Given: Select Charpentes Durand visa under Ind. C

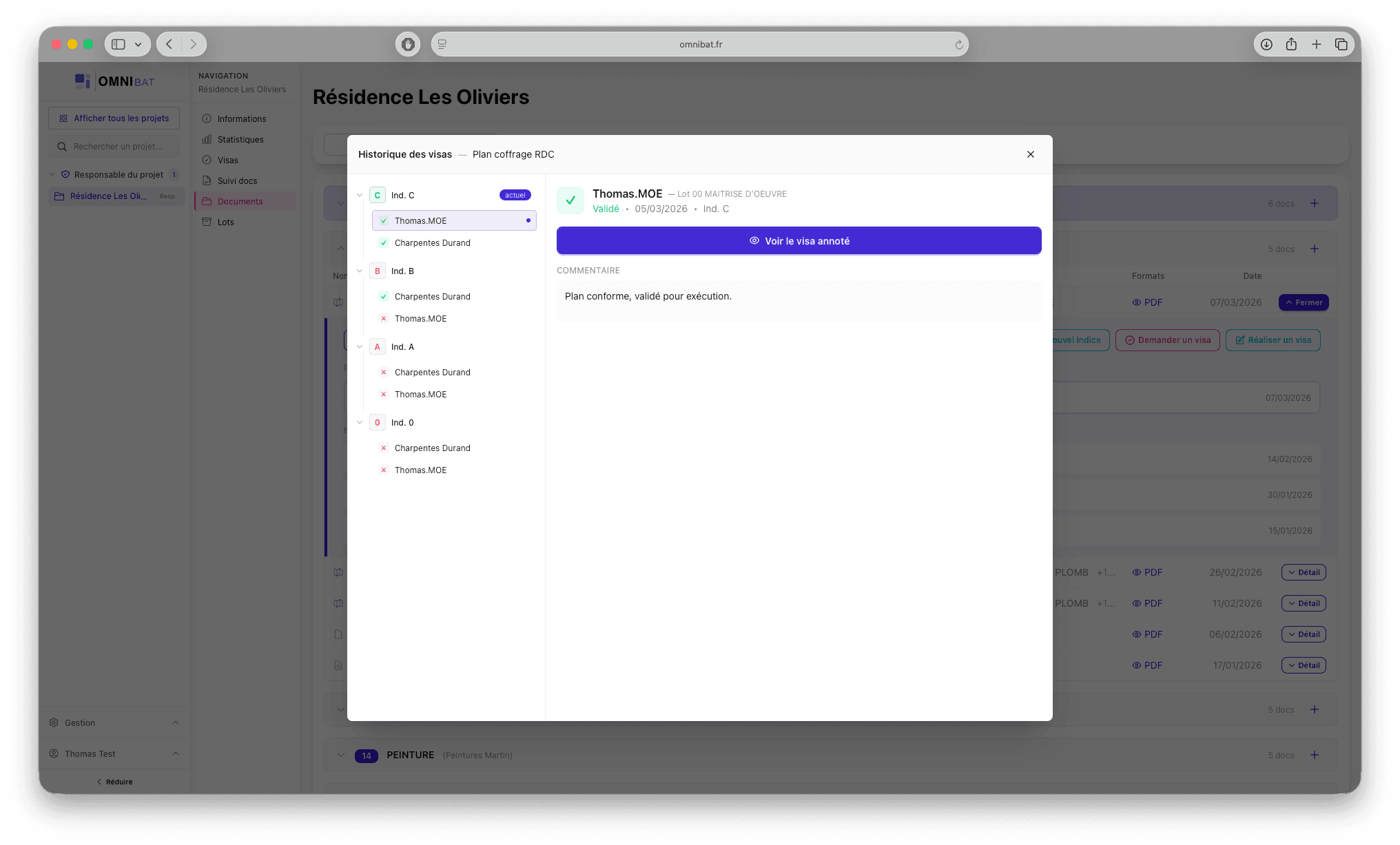Looking at the screenshot, I should [x=432, y=243].
